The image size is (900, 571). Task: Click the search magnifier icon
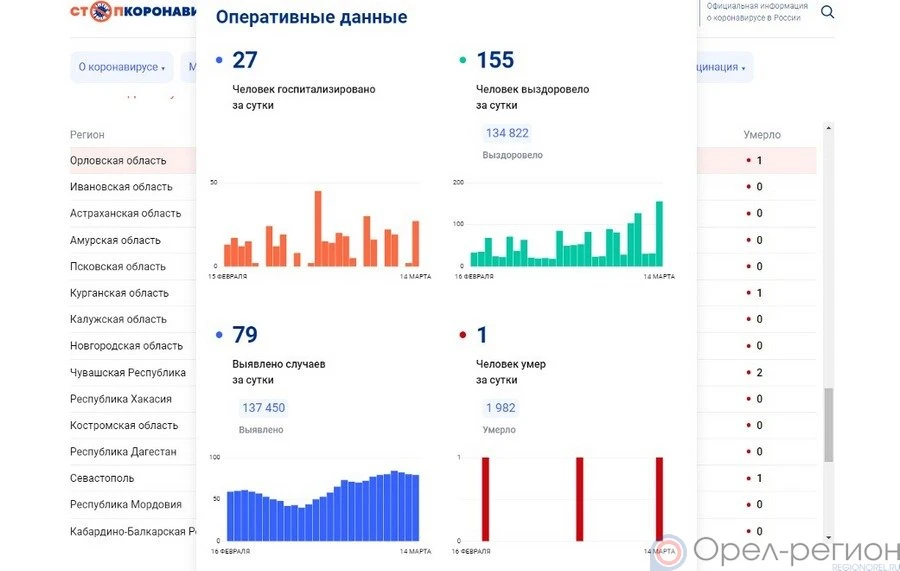pyautogui.click(x=827, y=13)
